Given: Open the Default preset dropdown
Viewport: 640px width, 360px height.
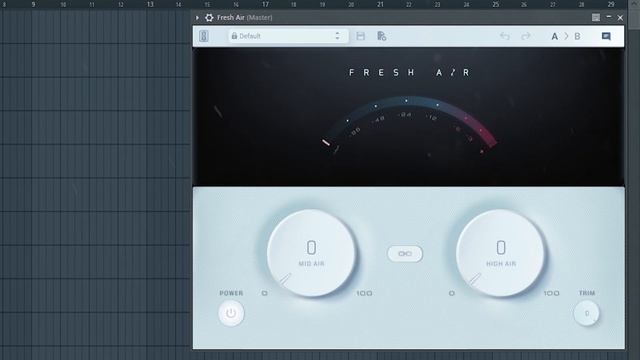Looking at the screenshot, I should tap(288, 36).
